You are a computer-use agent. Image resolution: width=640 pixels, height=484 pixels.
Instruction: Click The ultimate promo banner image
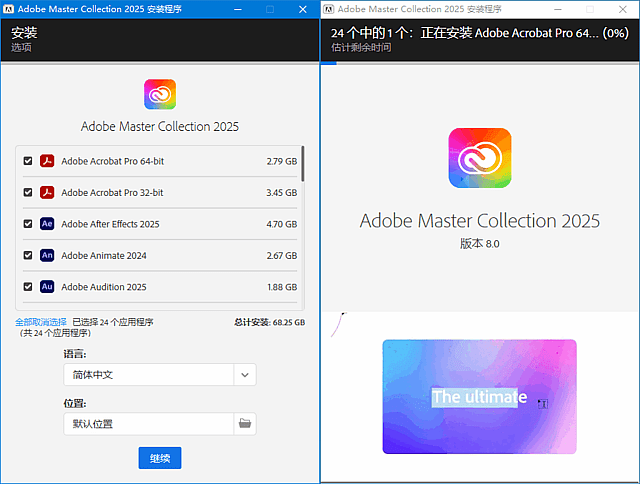480,397
